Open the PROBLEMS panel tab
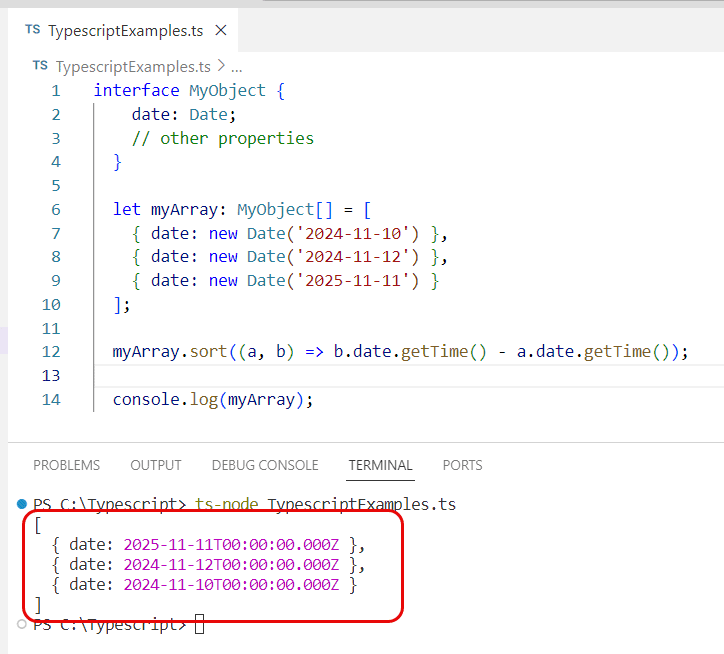 tap(66, 465)
